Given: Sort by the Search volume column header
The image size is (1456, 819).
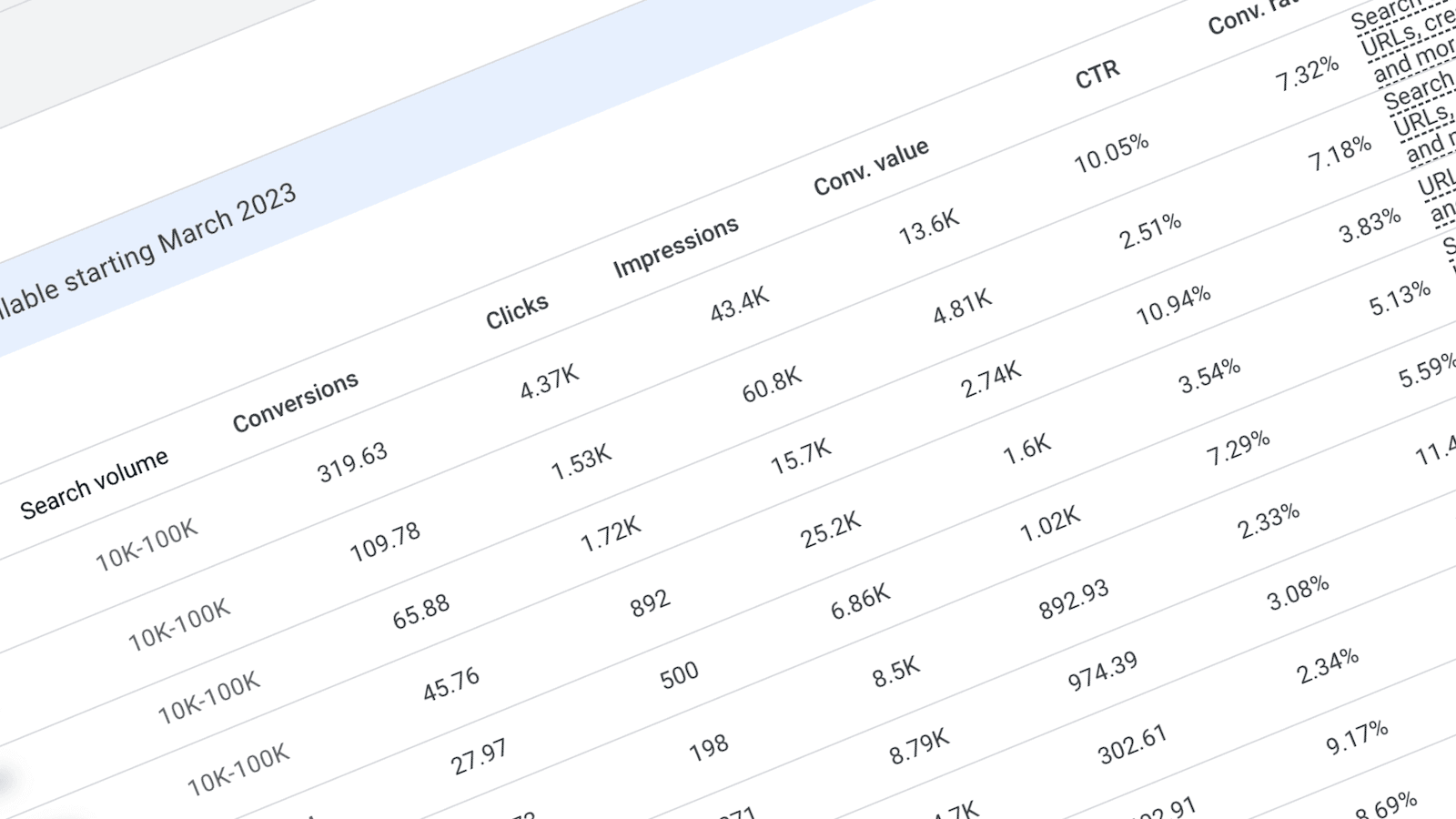Looking at the screenshot, I should click(x=95, y=483).
